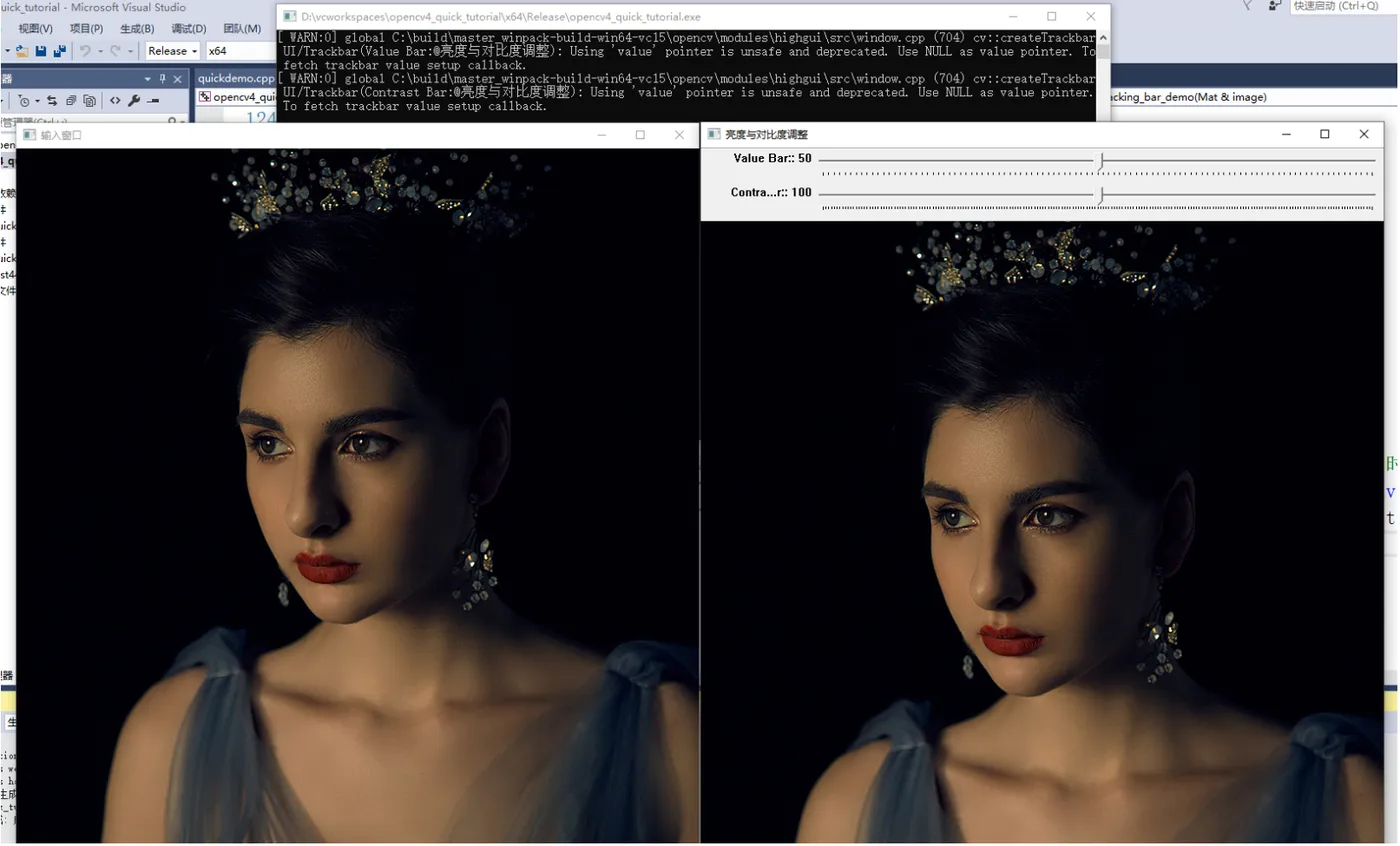Expand the Redo history dropdown arrow
The width and height of the screenshot is (1400, 846).
pos(130,51)
